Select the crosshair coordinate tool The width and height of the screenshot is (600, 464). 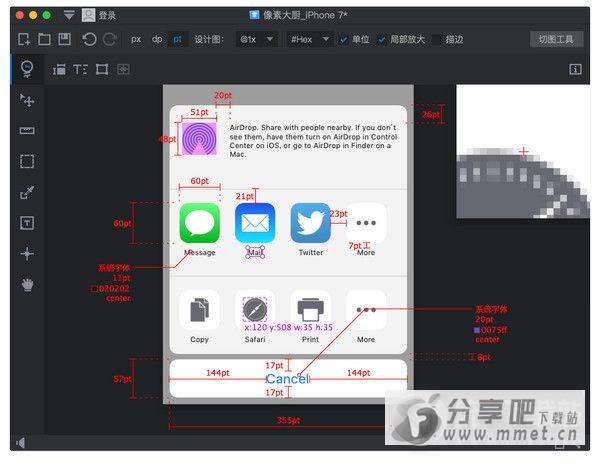pos(27,254)
